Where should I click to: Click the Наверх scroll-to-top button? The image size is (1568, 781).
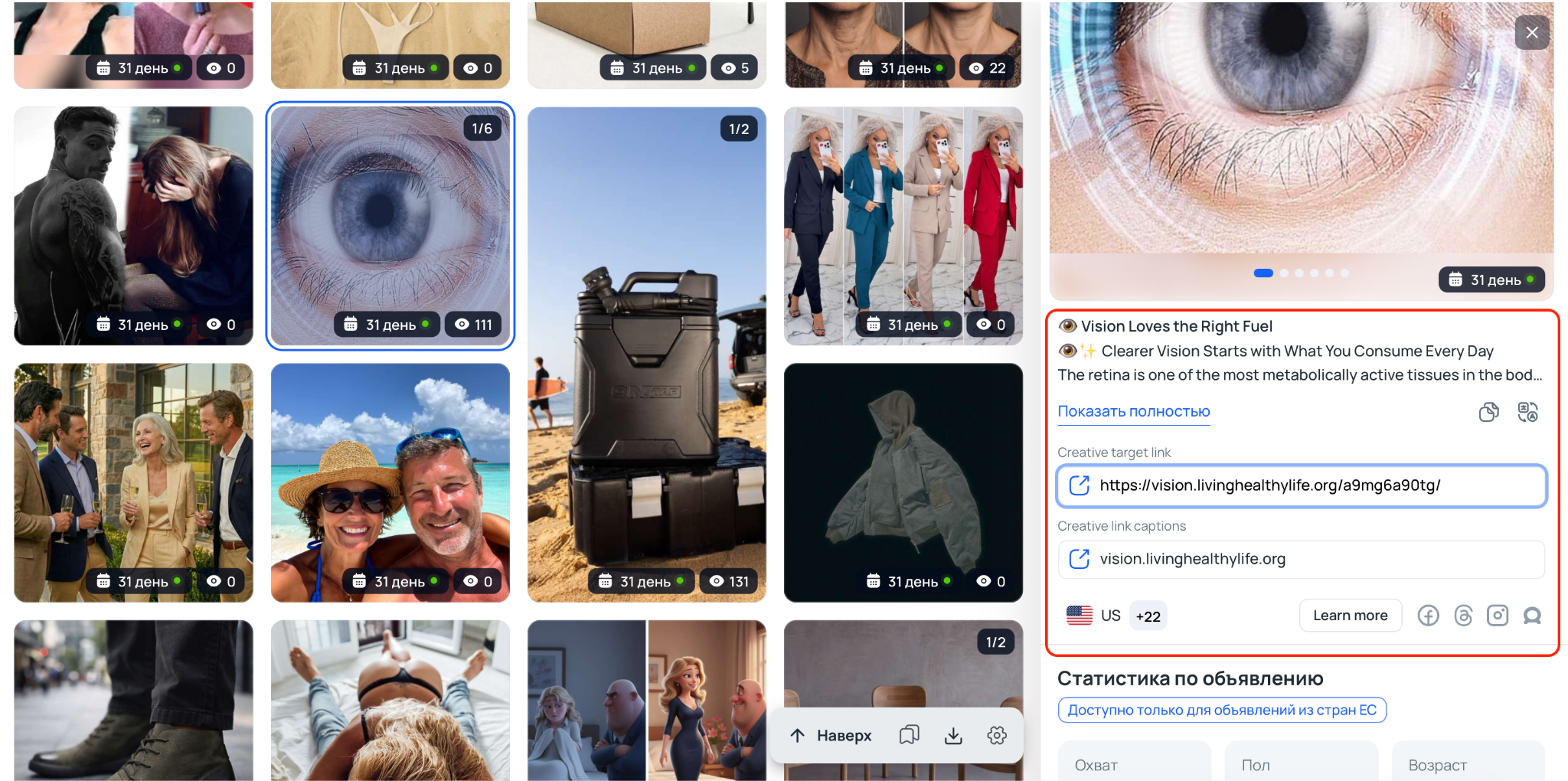point(830,736)
